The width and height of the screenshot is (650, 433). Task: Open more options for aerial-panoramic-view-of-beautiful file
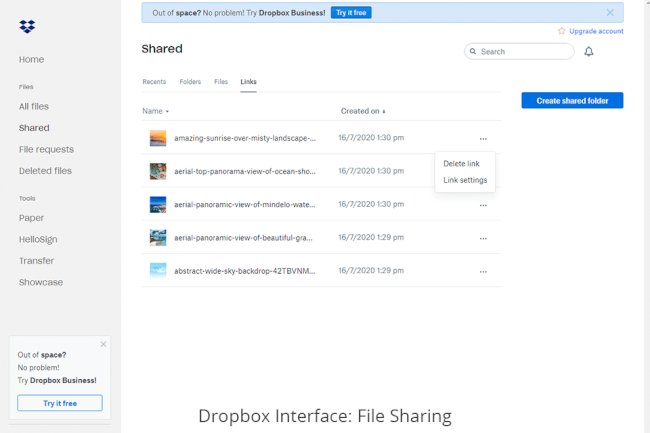(483, 238)
